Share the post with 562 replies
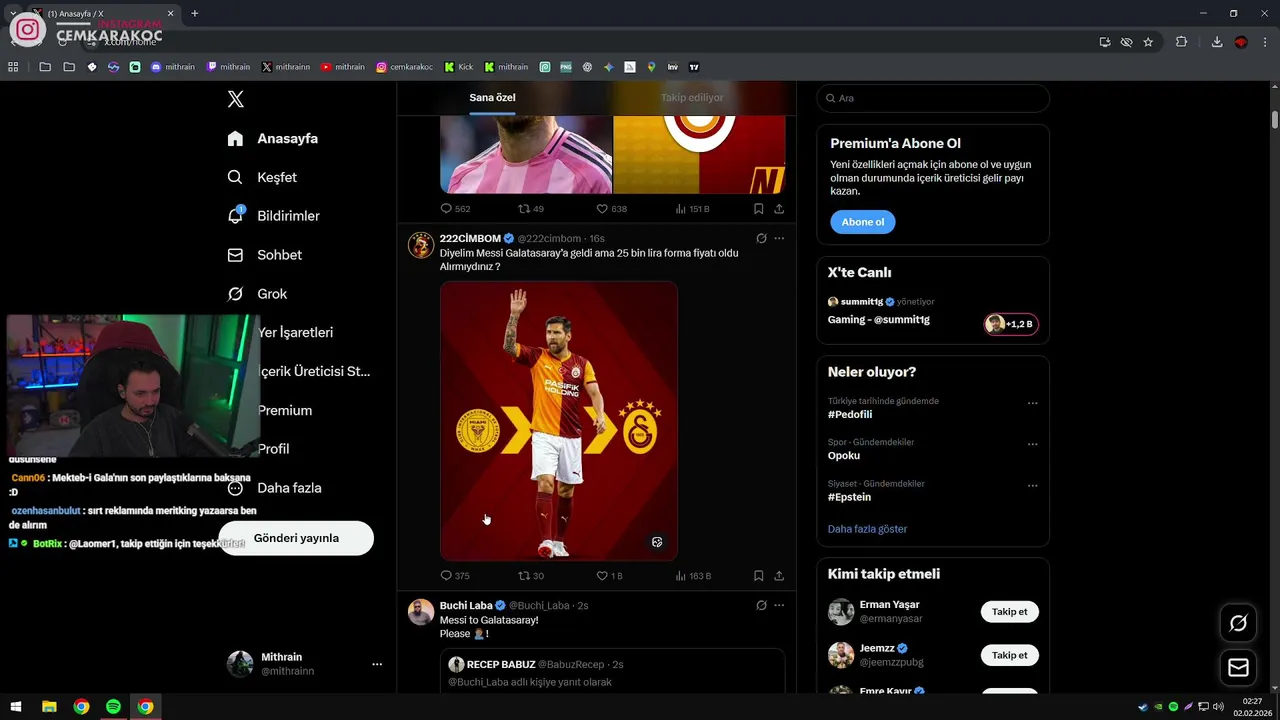 click(x=779, y=209)
